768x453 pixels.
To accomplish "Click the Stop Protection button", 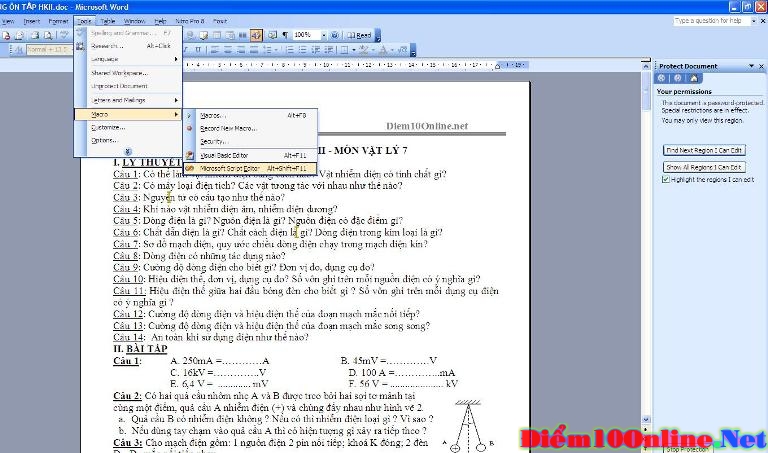I will [x=687, y=449].
